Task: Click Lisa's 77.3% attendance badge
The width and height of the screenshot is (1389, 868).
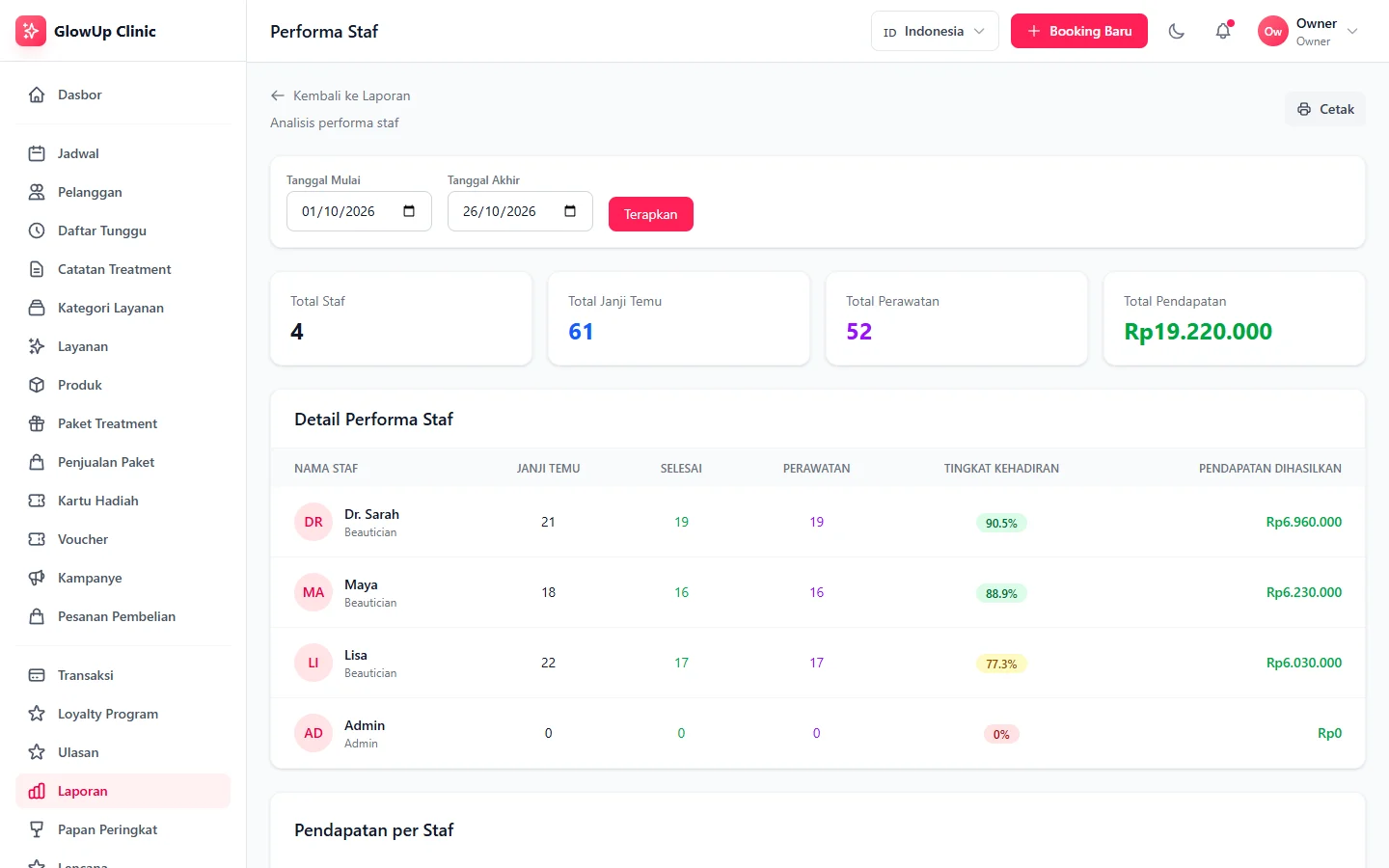Action: (1001, 664)
